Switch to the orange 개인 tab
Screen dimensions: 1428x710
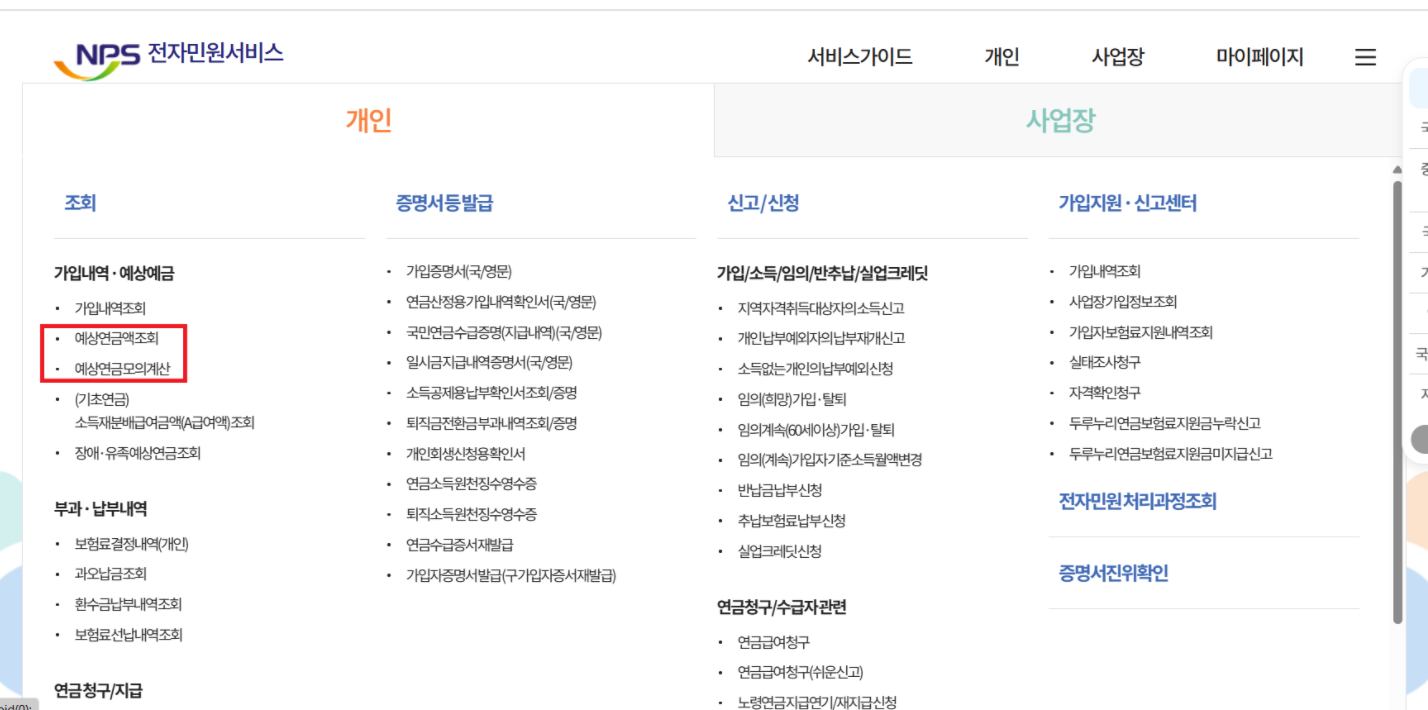tap(369, 120)
